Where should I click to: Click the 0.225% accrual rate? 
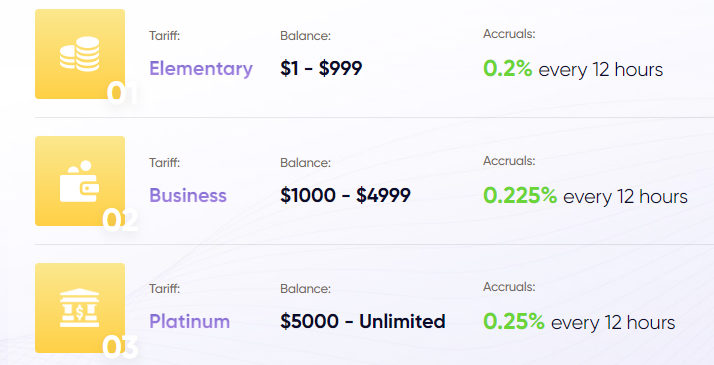520,196
